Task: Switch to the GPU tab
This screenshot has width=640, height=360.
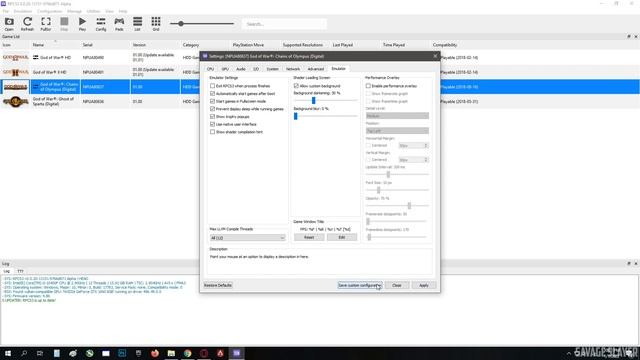Action: coord(225,69)
